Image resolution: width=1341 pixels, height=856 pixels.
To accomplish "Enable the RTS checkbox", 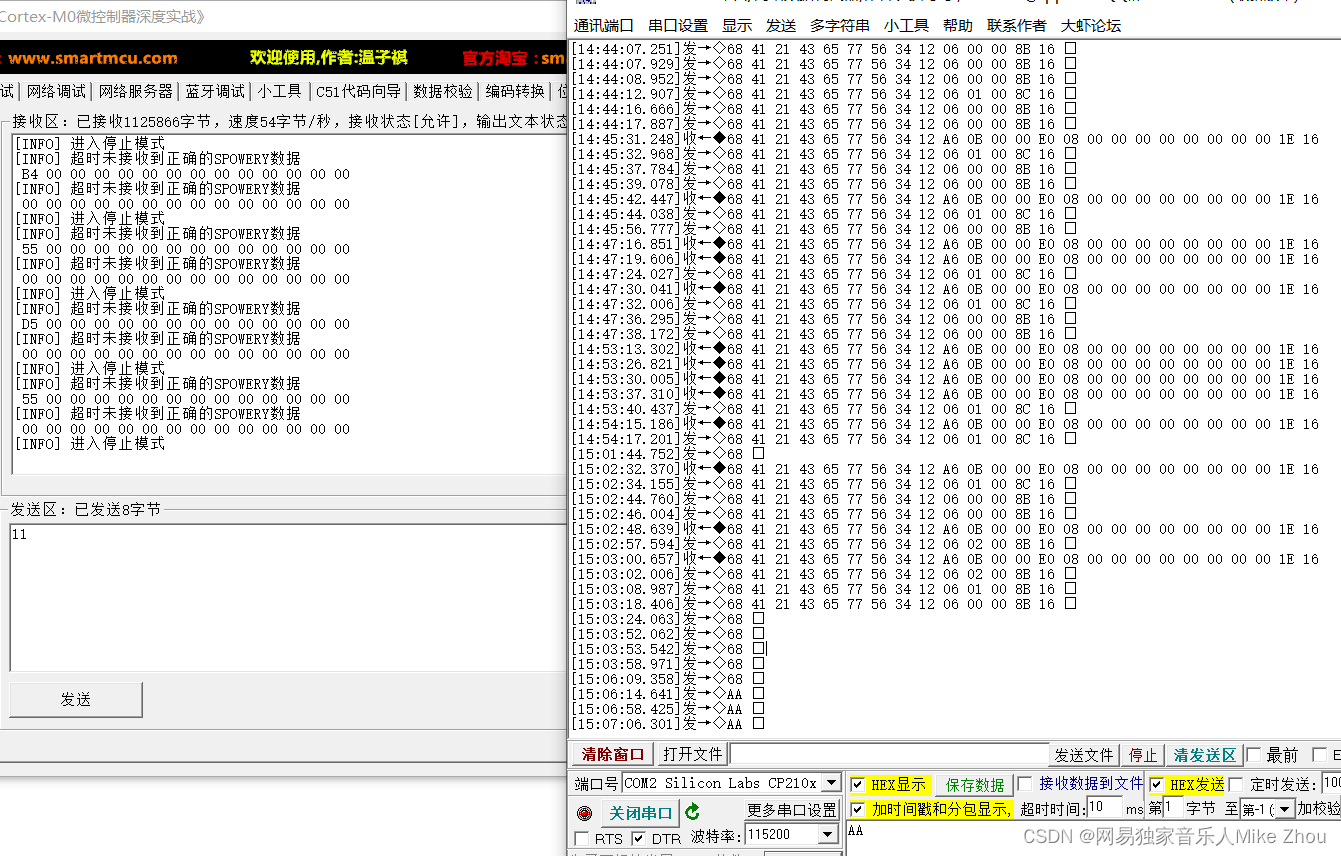I will (x=582, y=838).
